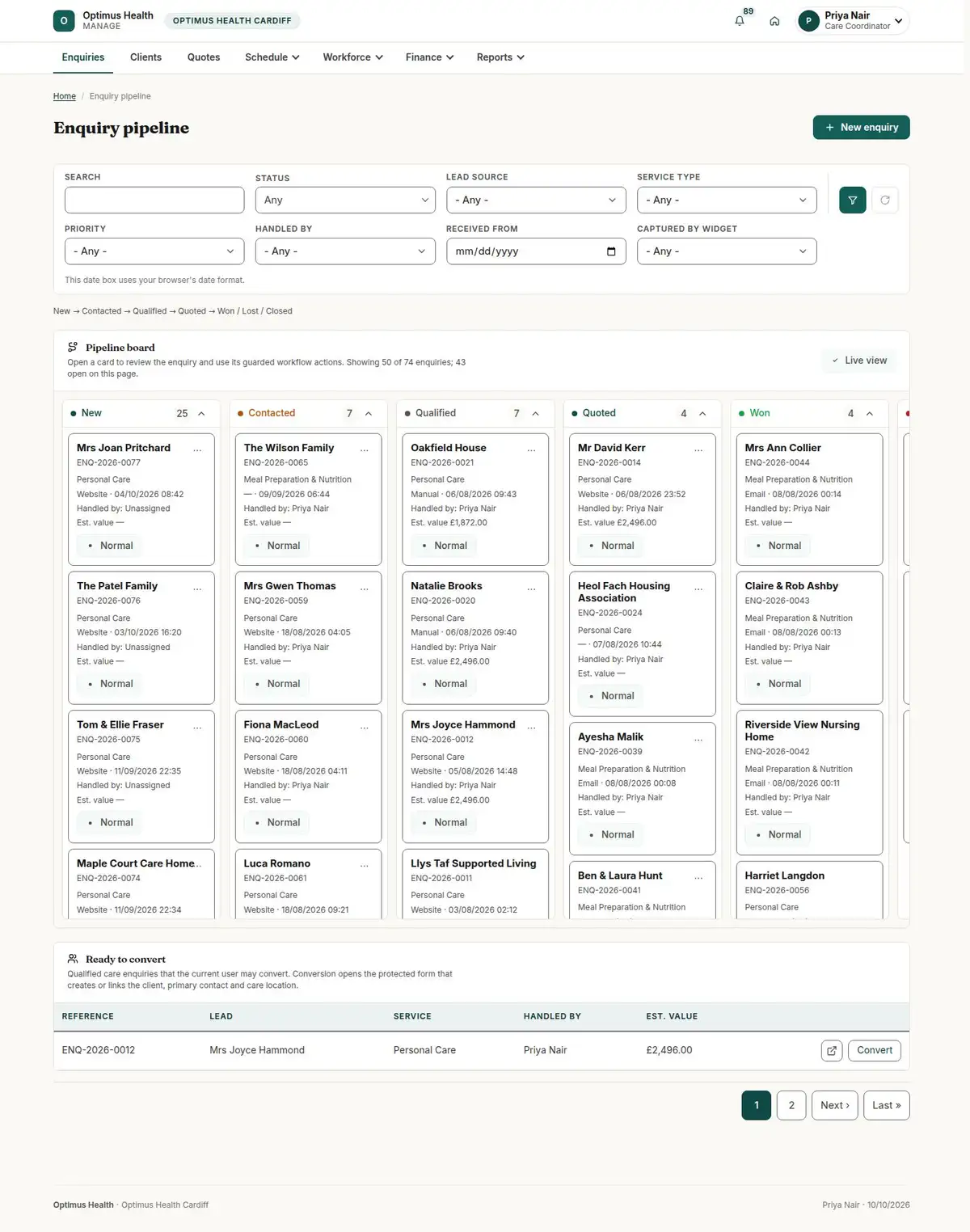970x1232 pixels.
Task: Open the calendar picker icon in Received From
Action: click(x=611, y=251)
